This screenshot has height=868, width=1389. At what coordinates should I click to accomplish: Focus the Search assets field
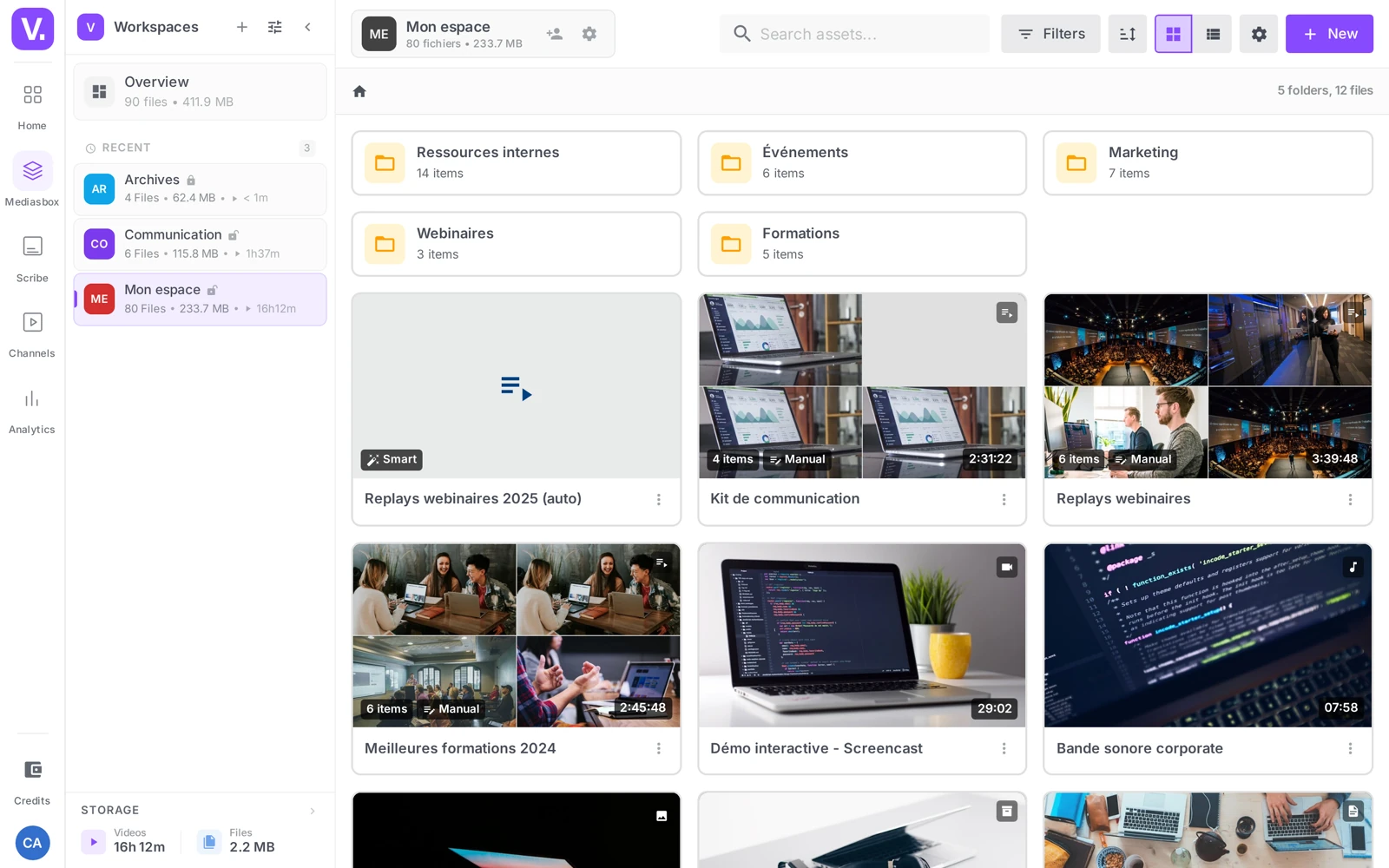pos(854,34)
